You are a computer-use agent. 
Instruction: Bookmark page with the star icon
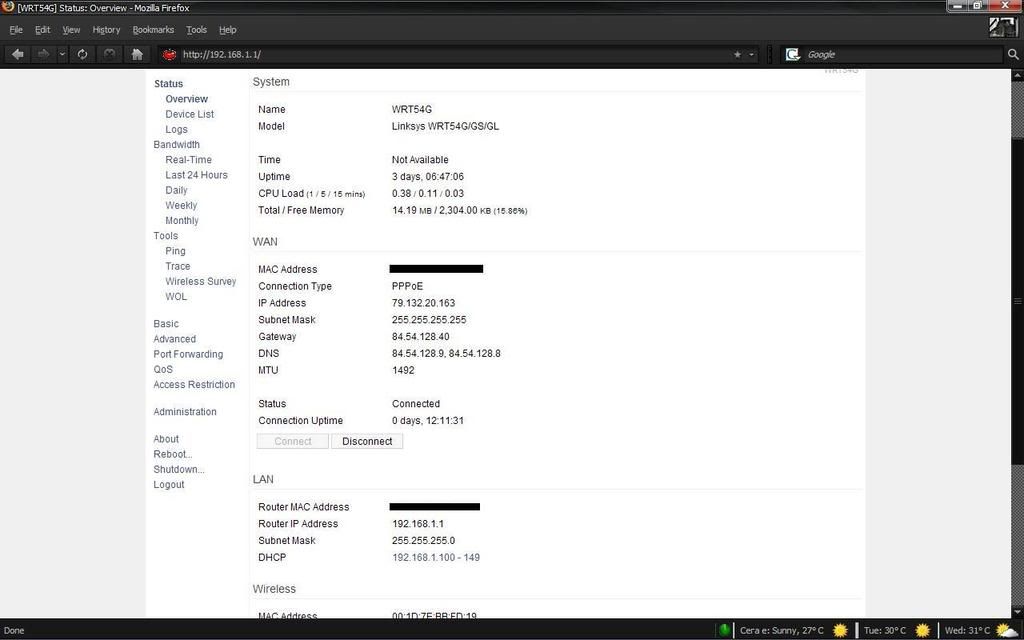click(738, 54)
